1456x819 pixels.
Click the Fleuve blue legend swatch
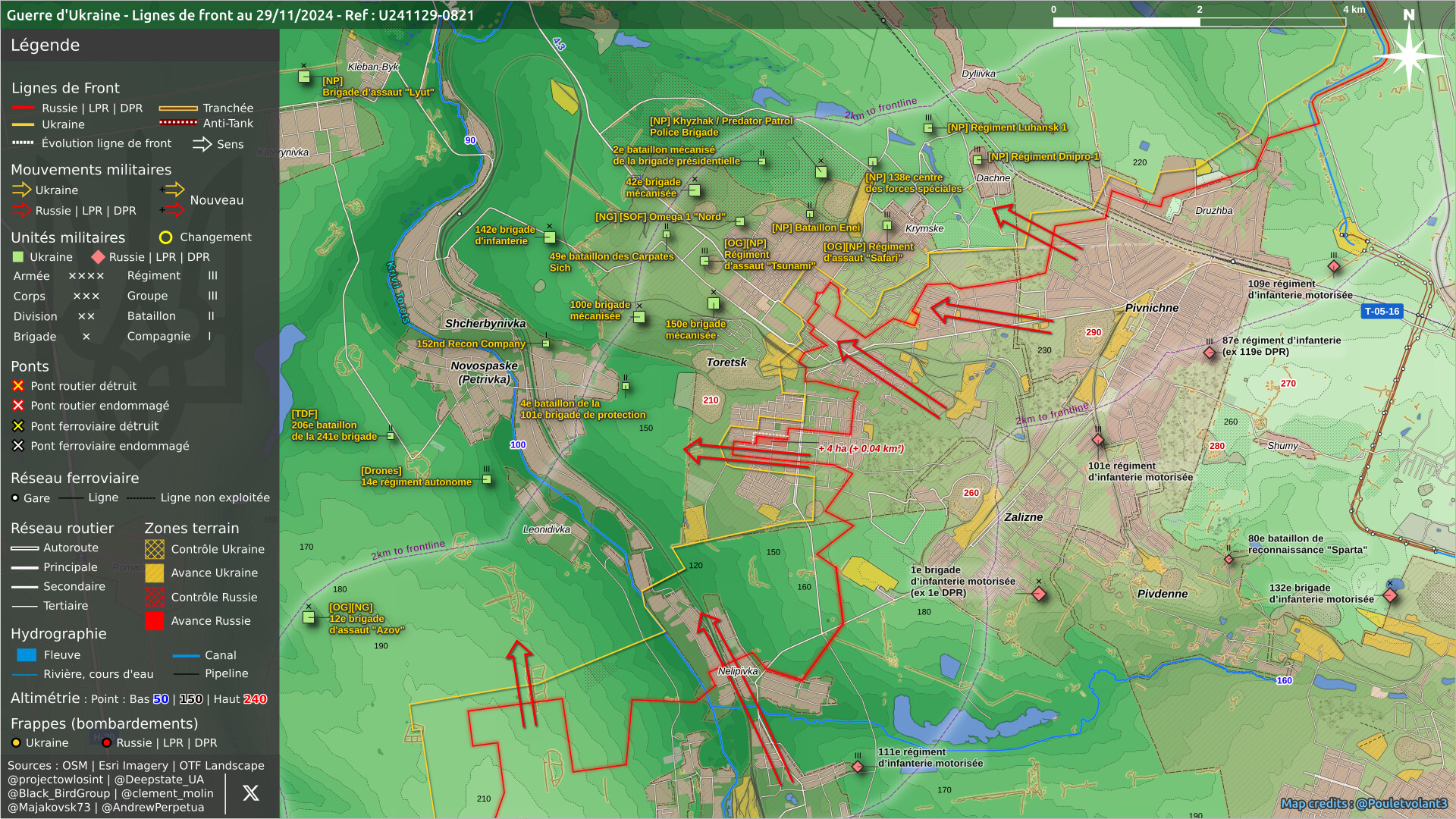pos(27,655)
